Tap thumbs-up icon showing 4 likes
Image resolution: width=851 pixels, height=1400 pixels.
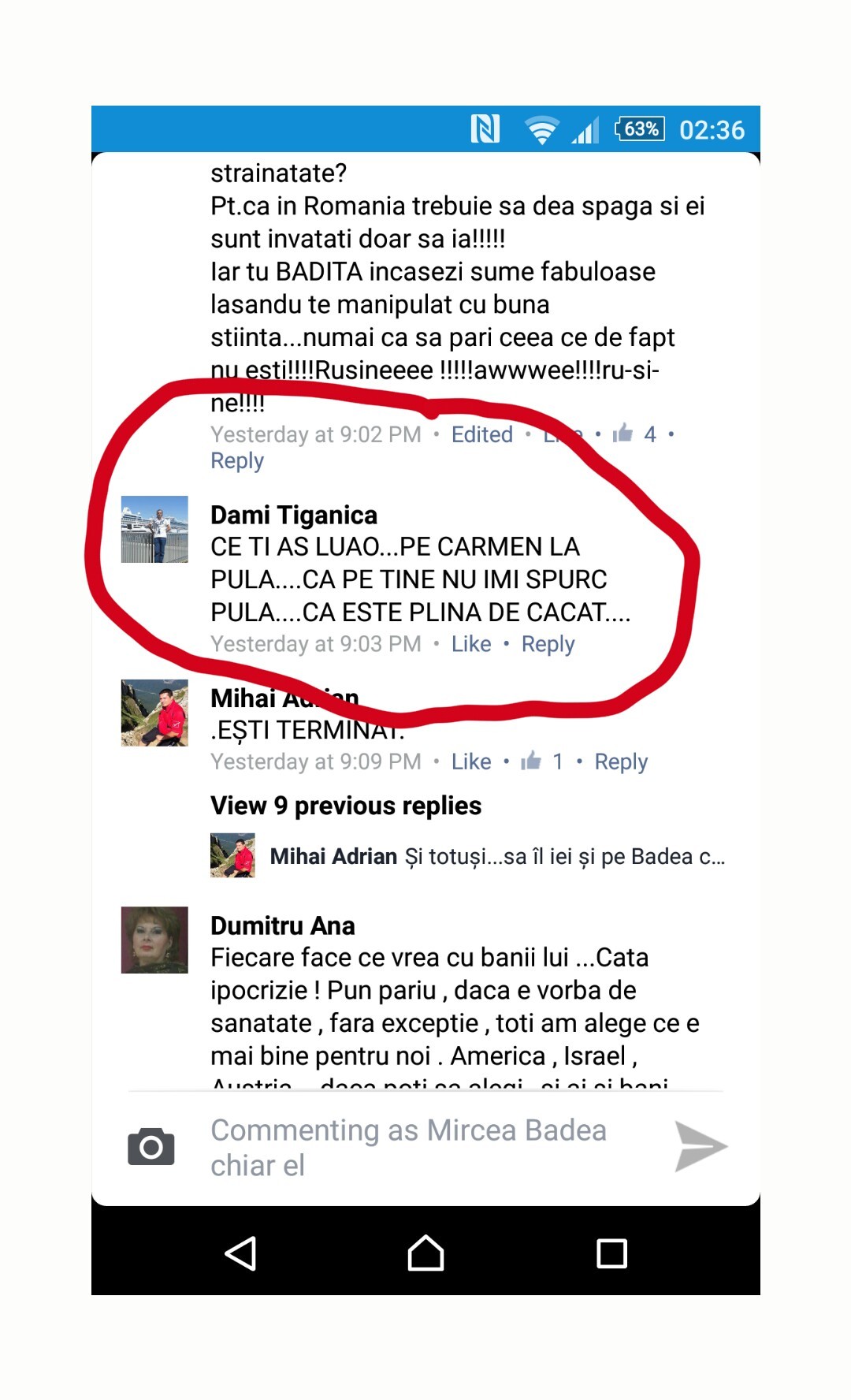click(622, 433)
